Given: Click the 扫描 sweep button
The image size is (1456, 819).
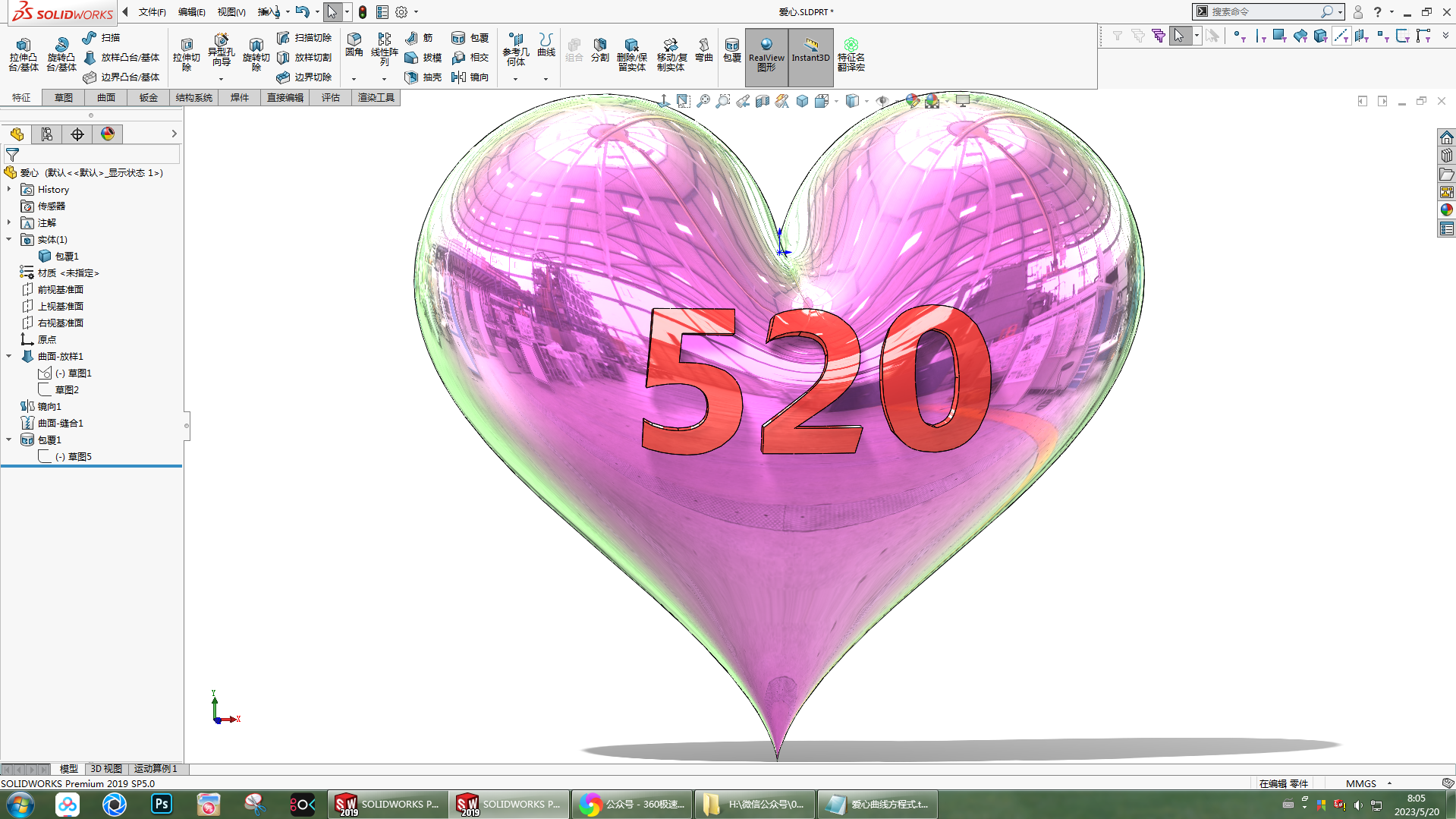Looking at the screenshot, I should click(x=102, y=37).
